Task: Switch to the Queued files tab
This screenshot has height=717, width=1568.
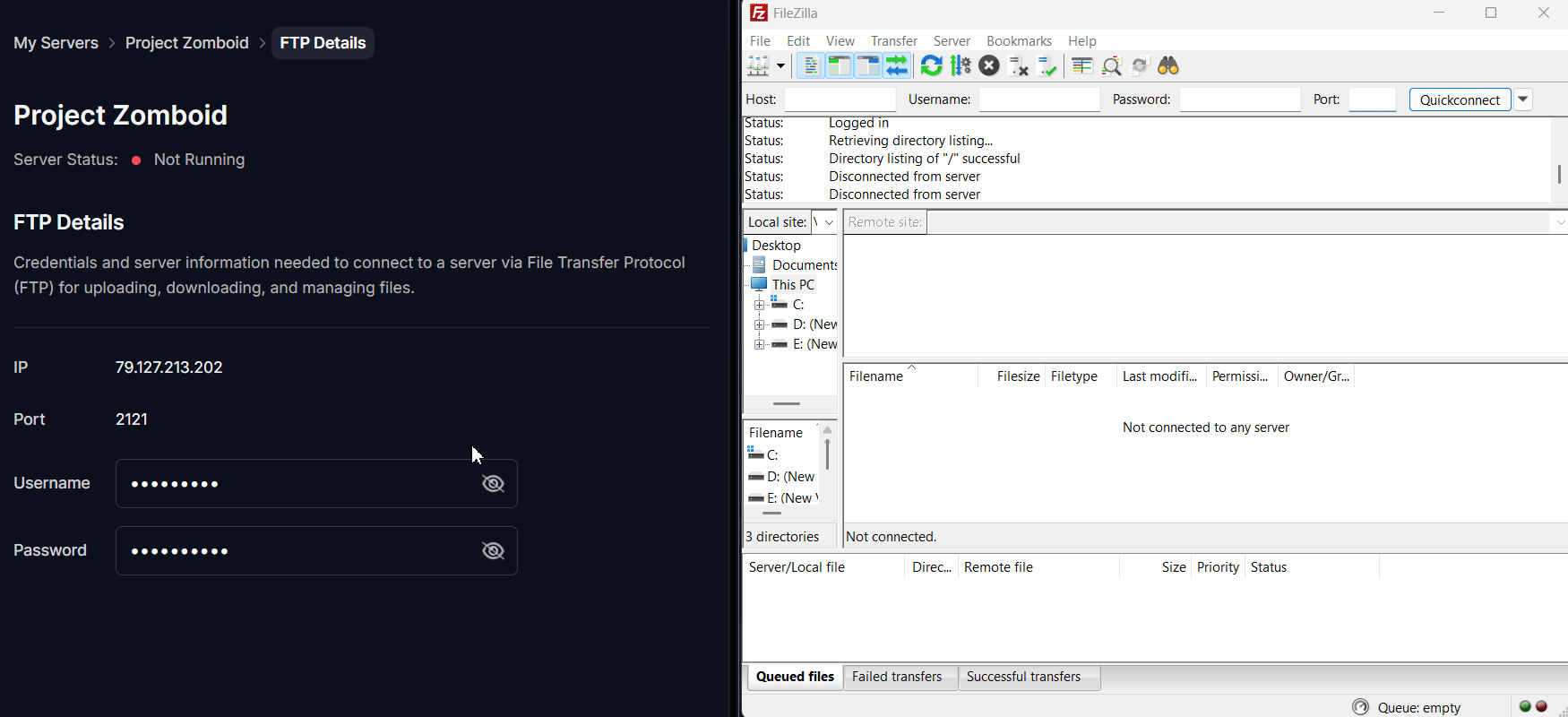Action: point(795,677)
